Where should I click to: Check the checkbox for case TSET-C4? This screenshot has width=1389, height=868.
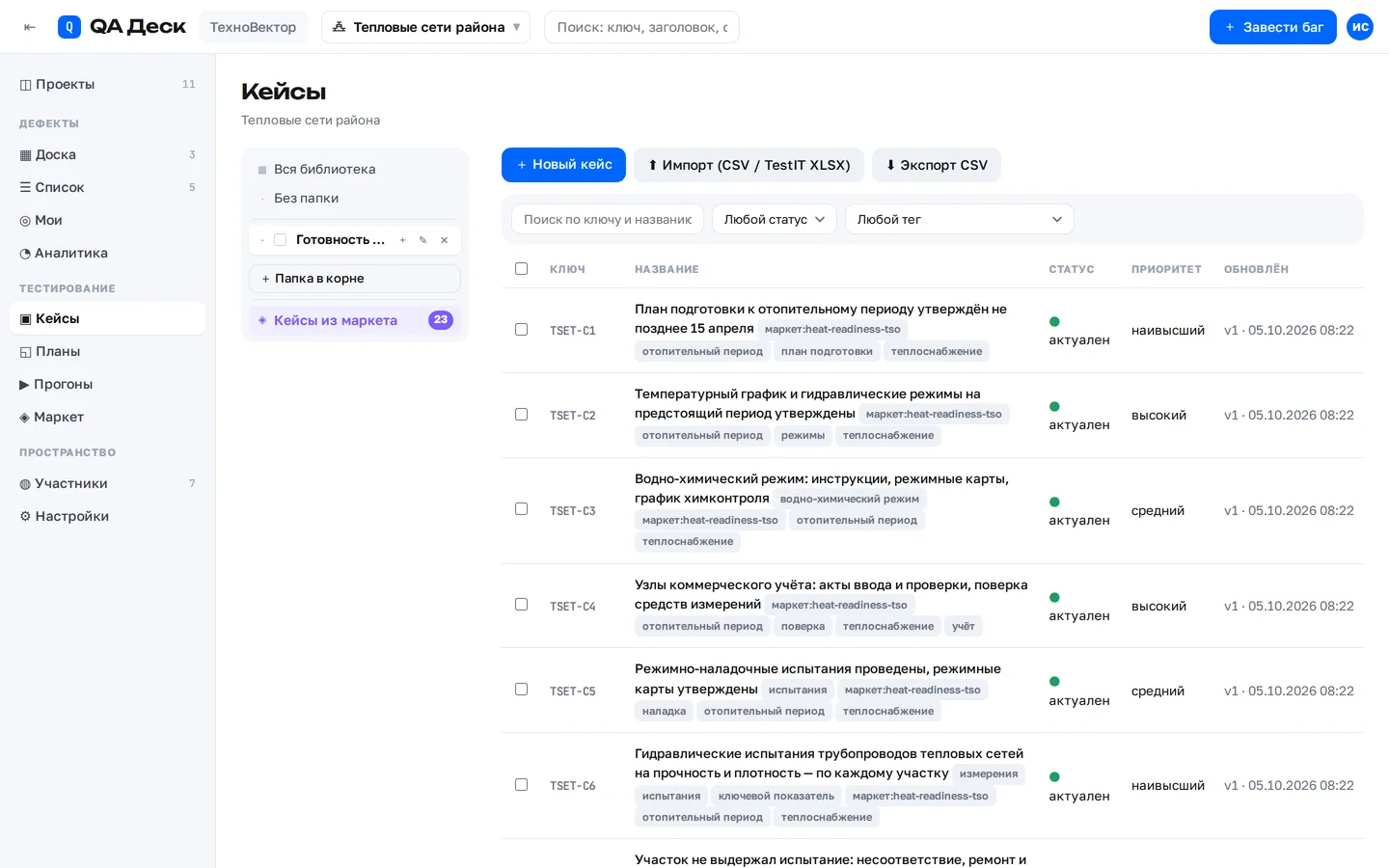pos(521,605)
